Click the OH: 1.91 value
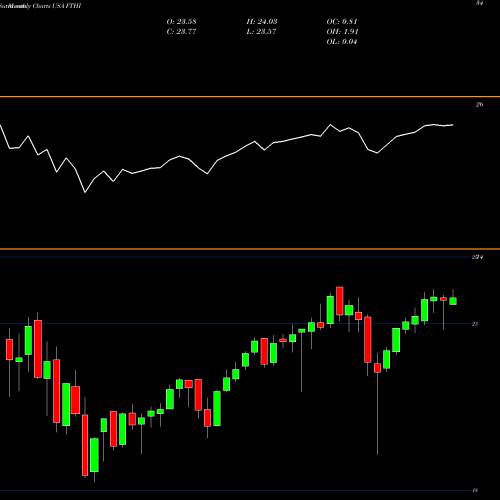500x500 pixels. click(x=342, y=32)
